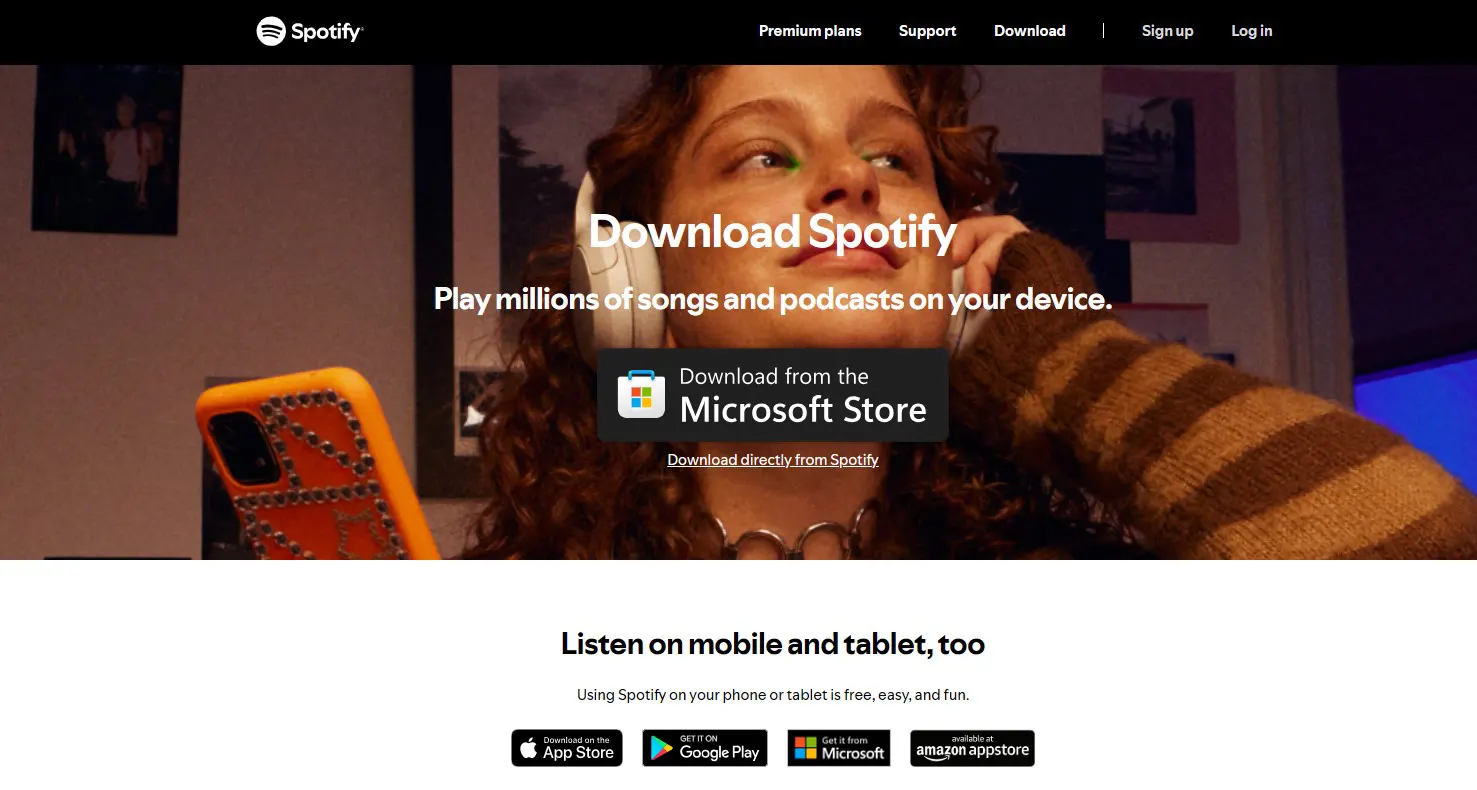Click the Microsoft Store shopping bag icon
The image size is (1477, 790).
point(641,394)
